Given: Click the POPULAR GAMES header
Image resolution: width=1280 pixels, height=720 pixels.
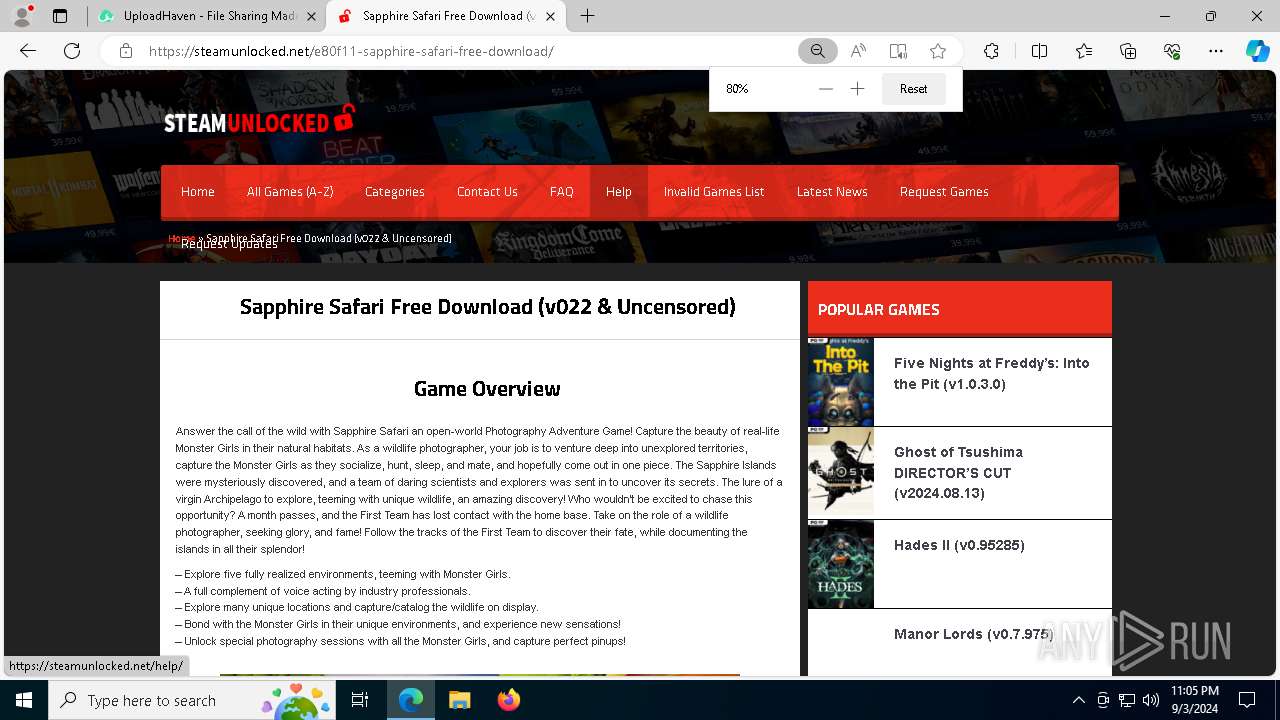Looking at the screenshot, I should pyautogui.click(x=878, y=310).
